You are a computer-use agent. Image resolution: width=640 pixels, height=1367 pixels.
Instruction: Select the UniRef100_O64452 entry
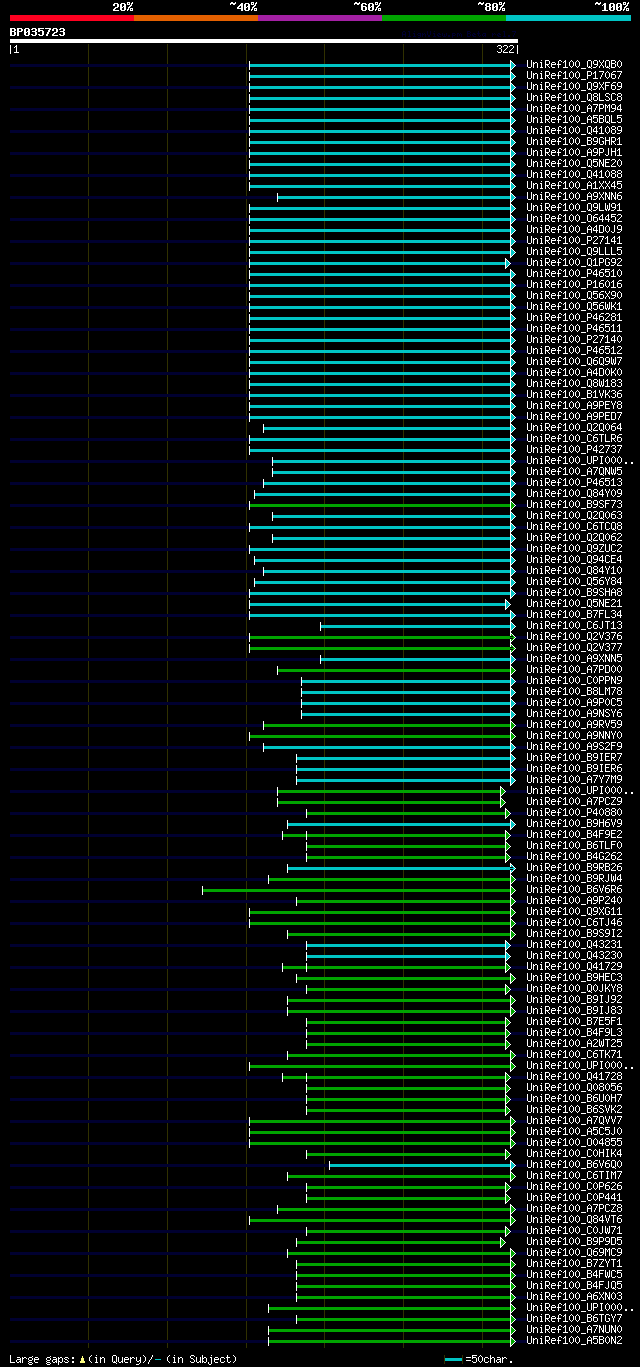tap(574, 218)
